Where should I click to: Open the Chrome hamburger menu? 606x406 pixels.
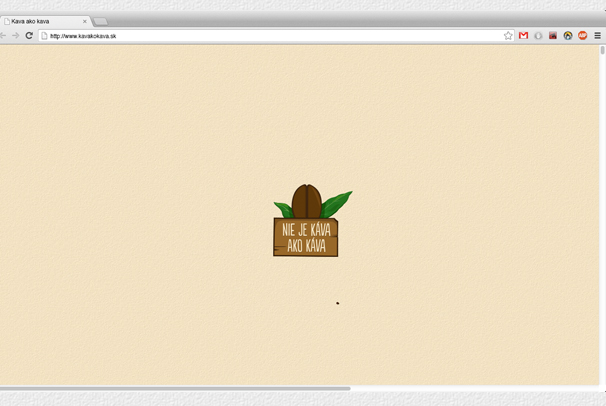point(598,35)
